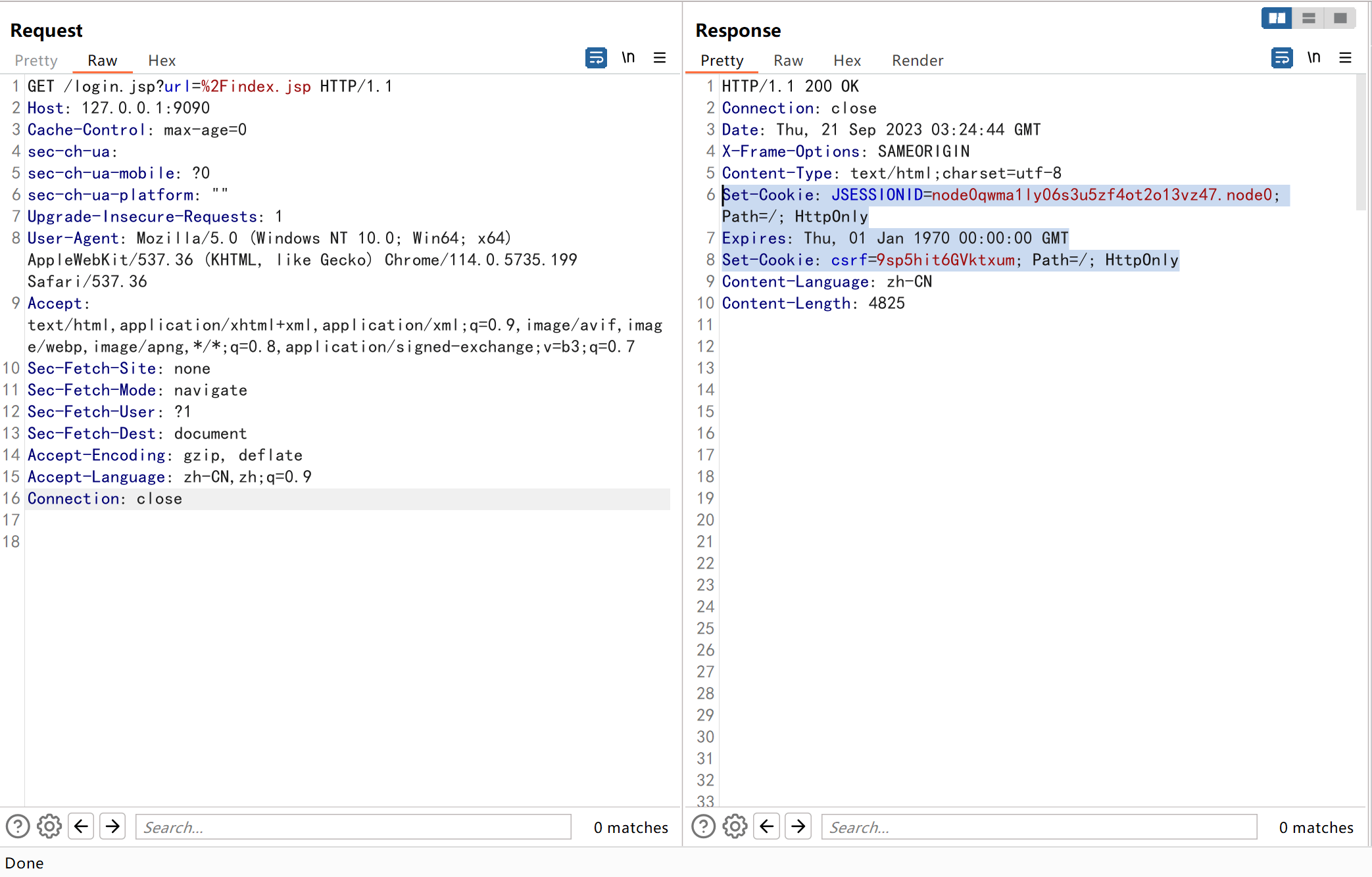Click the Set-Cookie csrf header line
This screenshot has height=877, width=1372.
pyautogui.click(x=950, y=260)
